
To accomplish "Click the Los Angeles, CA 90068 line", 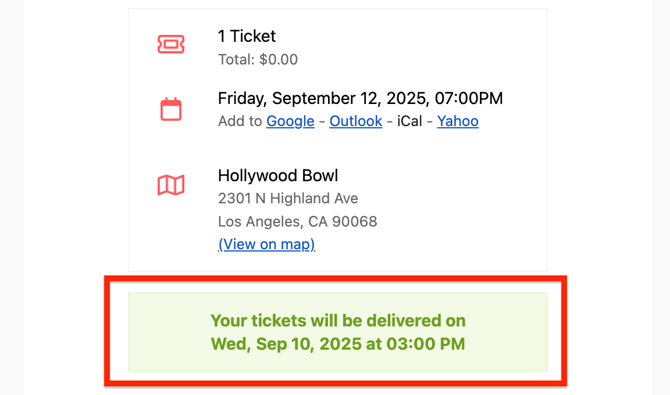I will click(297, 221).
